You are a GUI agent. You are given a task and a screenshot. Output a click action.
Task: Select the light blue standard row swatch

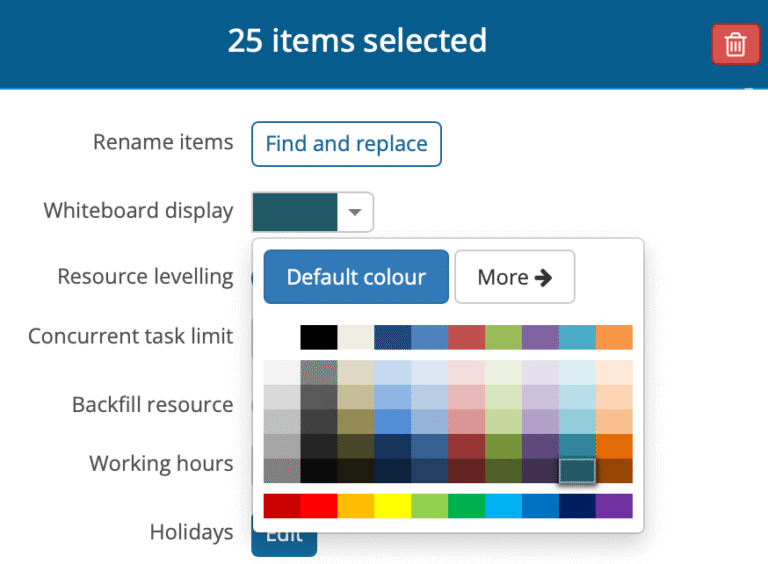pyautogui.click(x=504, y=506)
